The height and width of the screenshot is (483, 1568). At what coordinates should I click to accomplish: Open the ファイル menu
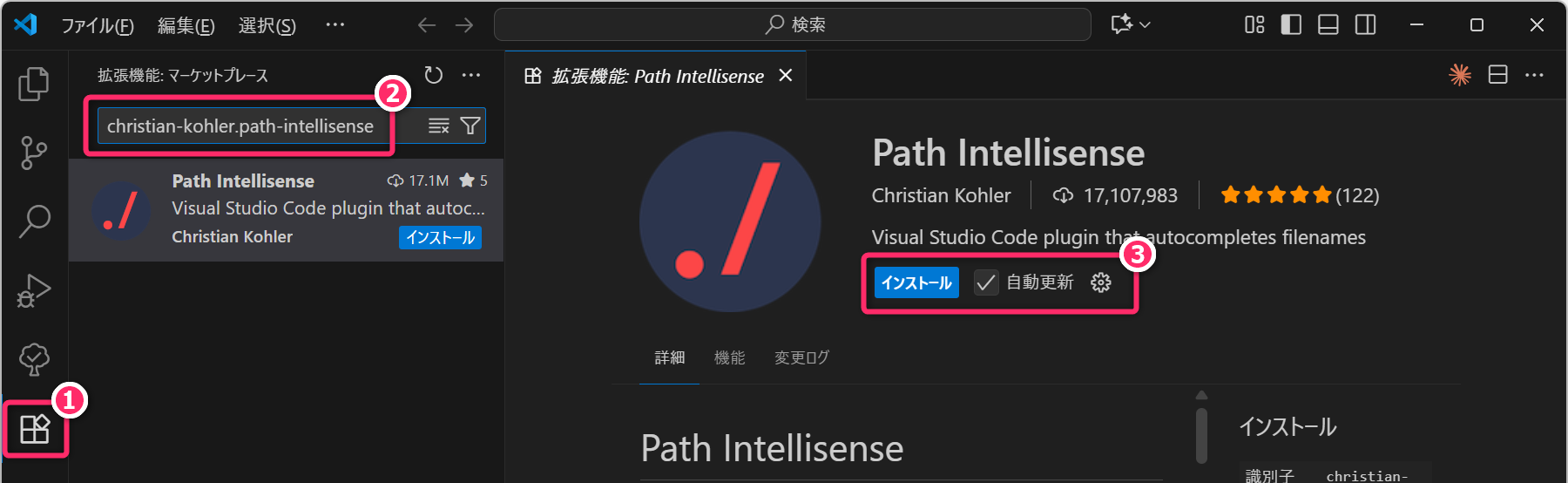(x=97, y=26)
